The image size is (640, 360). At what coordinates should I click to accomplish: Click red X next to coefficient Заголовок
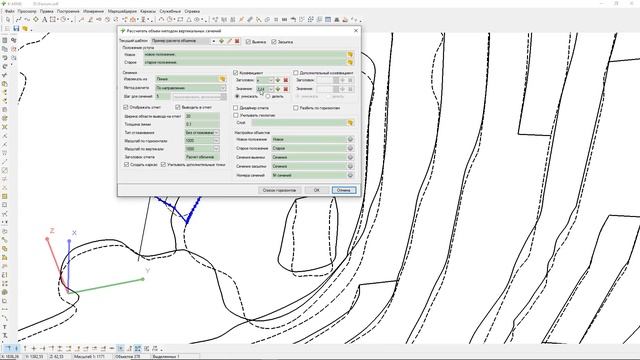coord(286,80)
